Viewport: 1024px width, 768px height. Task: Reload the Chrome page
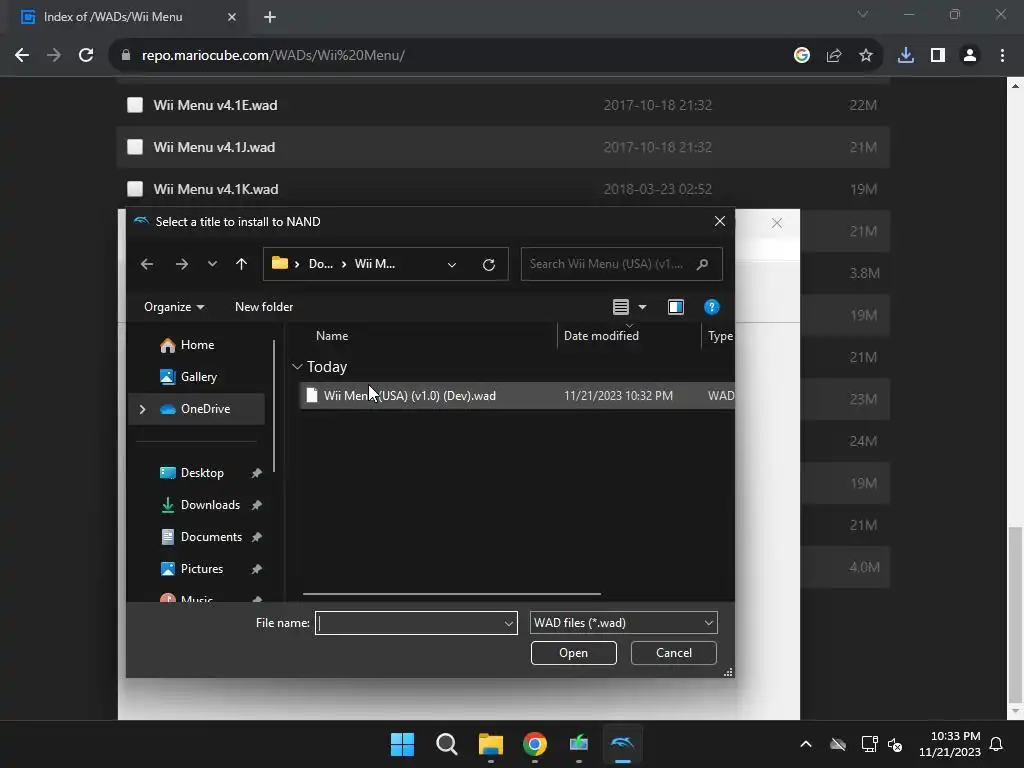(86, 56)
